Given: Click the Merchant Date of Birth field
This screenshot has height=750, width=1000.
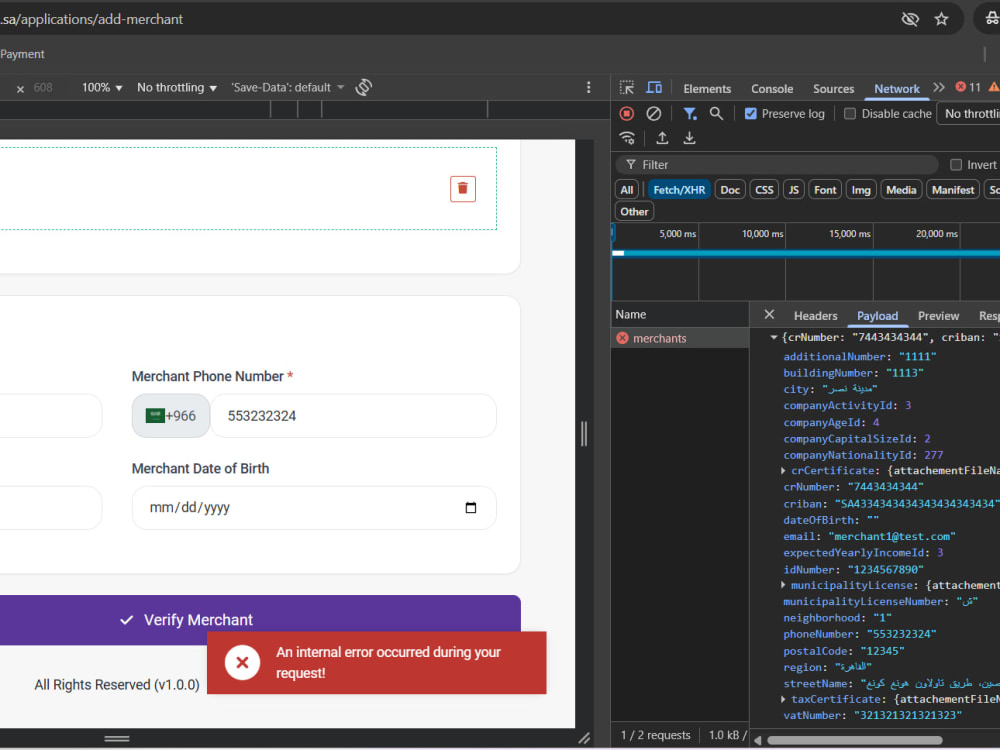Looking at the screenshot, I should point(314,508).
